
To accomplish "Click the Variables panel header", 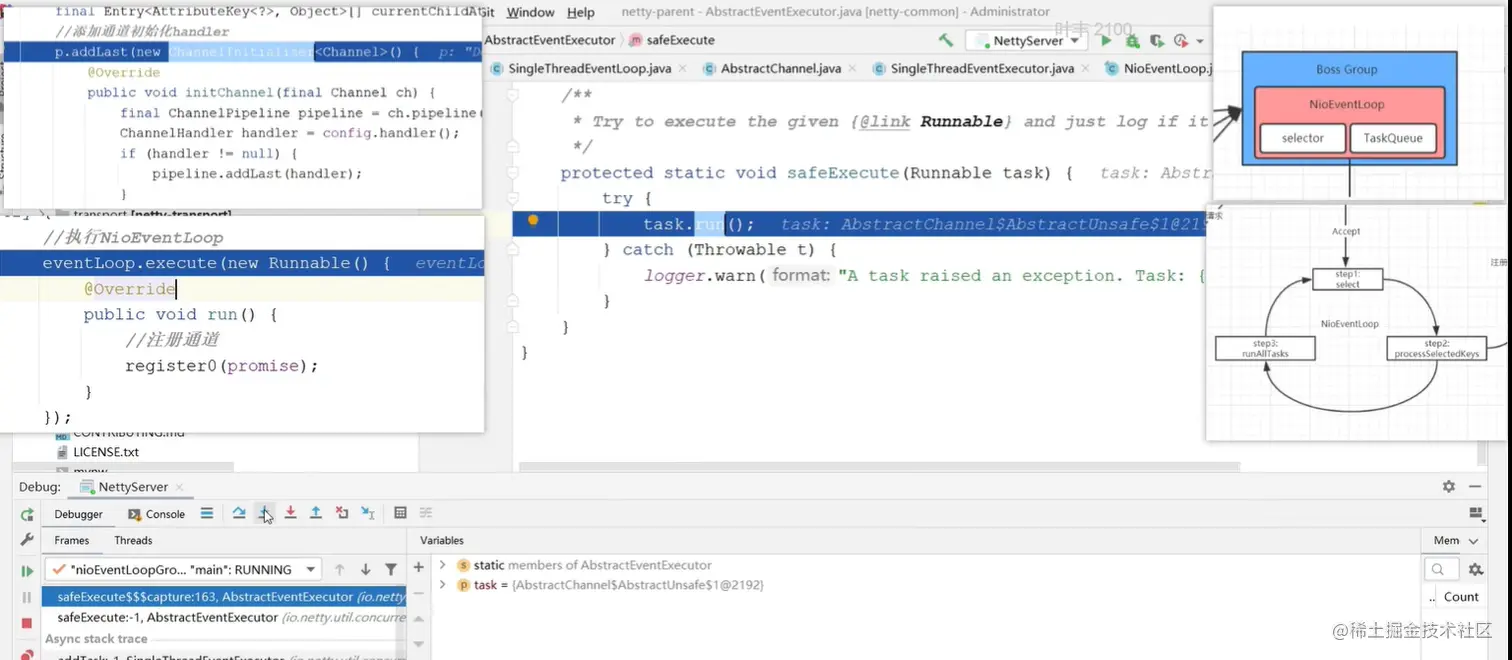I will (x=442, y=540).
